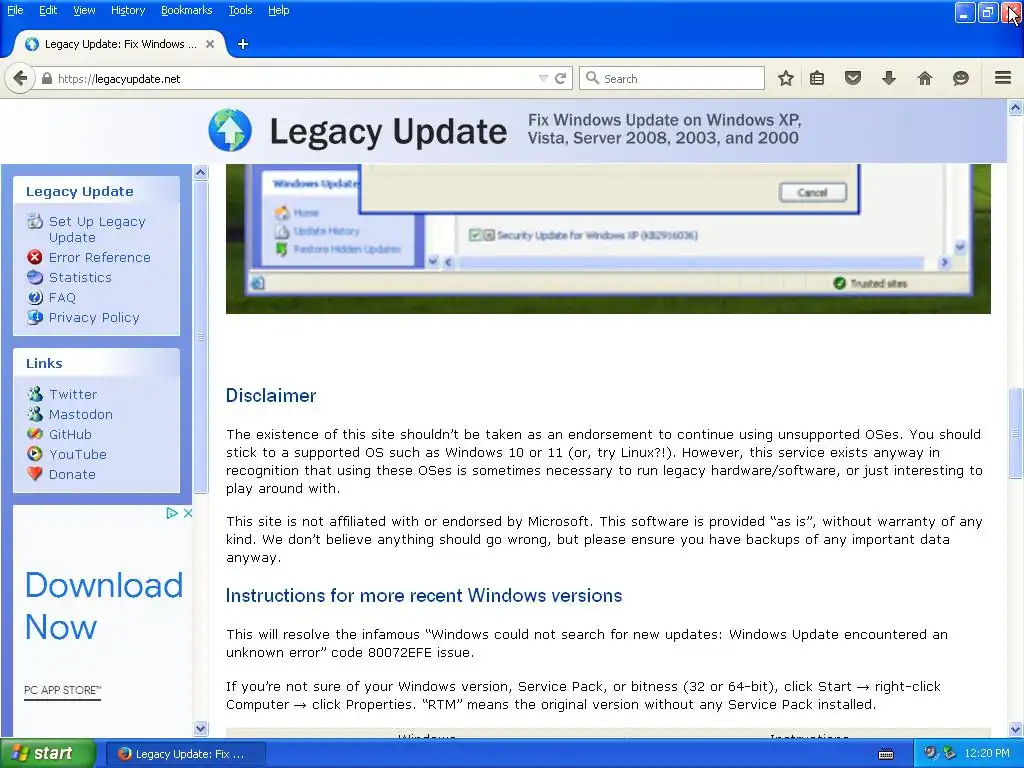Go to the home page icon

(x=925, y=78)
